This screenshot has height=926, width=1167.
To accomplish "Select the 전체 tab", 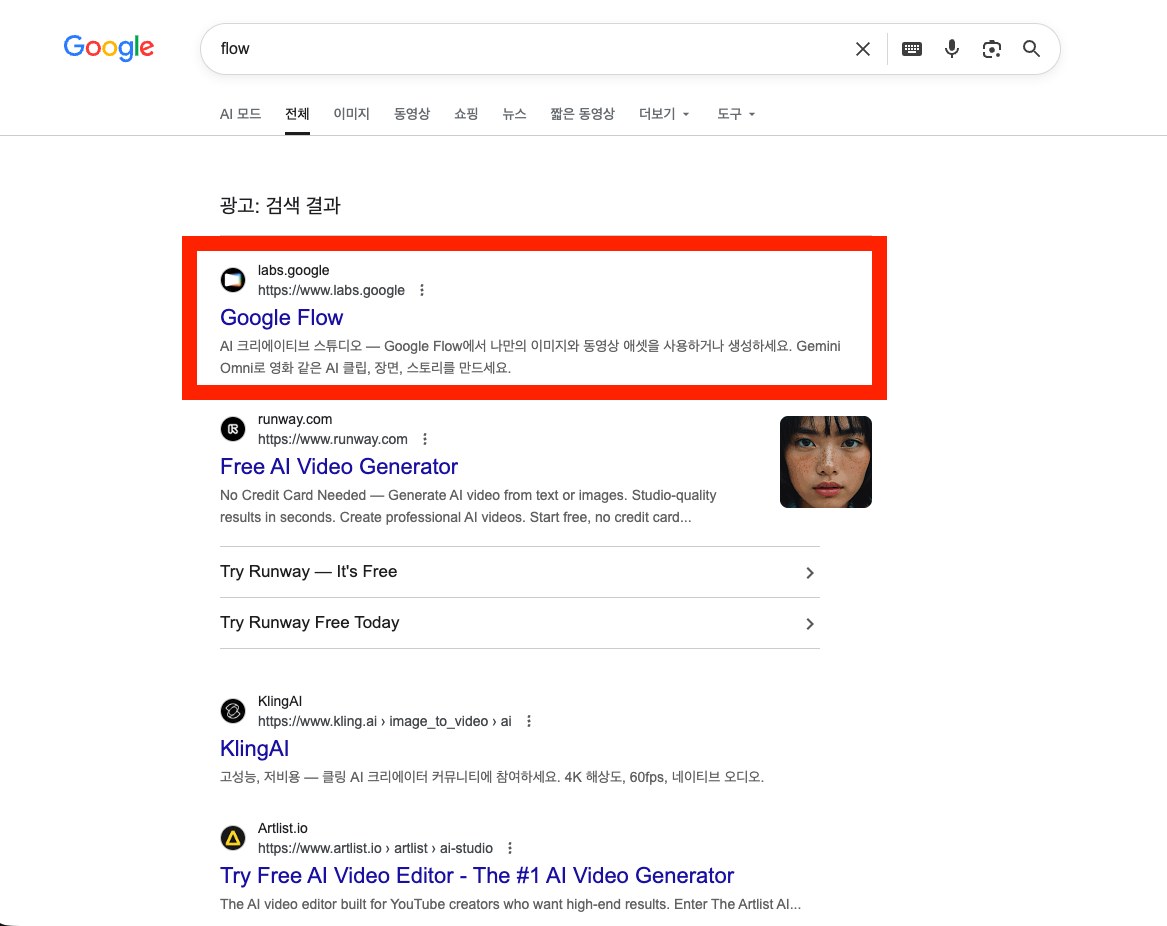I will click(x=297, y=114).
